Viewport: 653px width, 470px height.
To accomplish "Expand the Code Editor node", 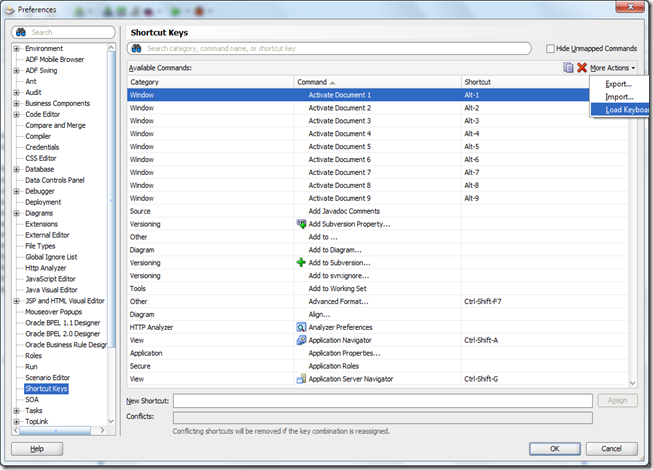I will 17,114.
